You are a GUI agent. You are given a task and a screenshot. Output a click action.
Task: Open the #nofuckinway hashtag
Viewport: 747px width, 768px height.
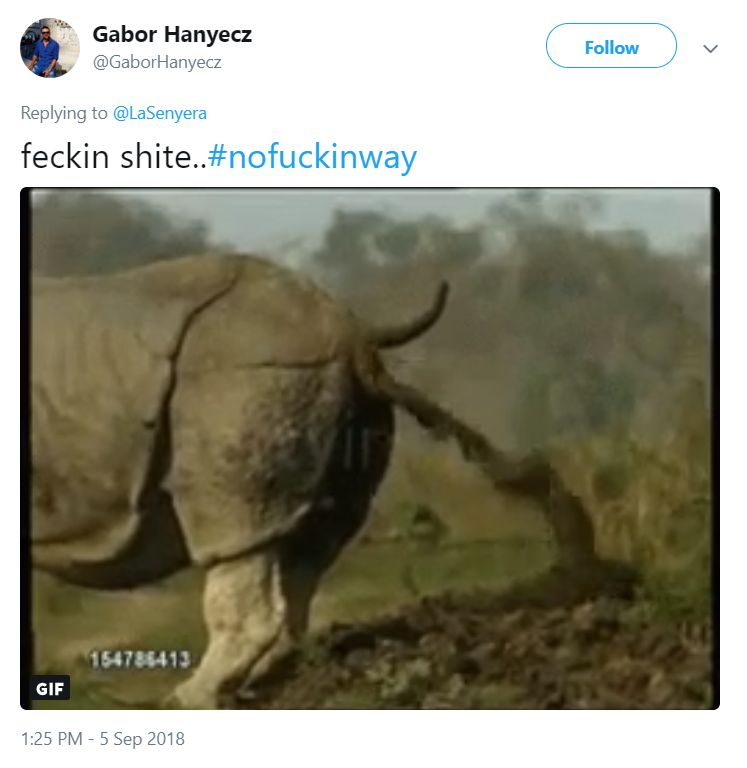tap(312, 157)
